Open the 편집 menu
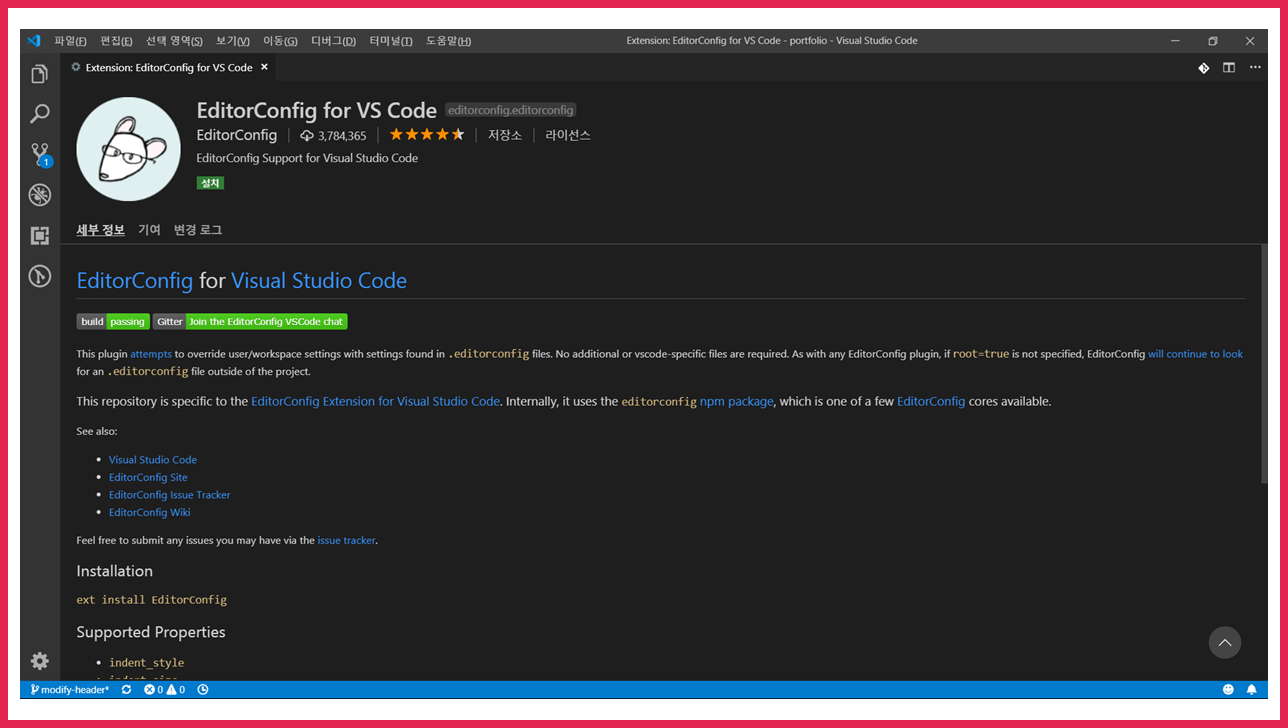This screenshot has width=1288, height=728. click(x=116, y=41)
